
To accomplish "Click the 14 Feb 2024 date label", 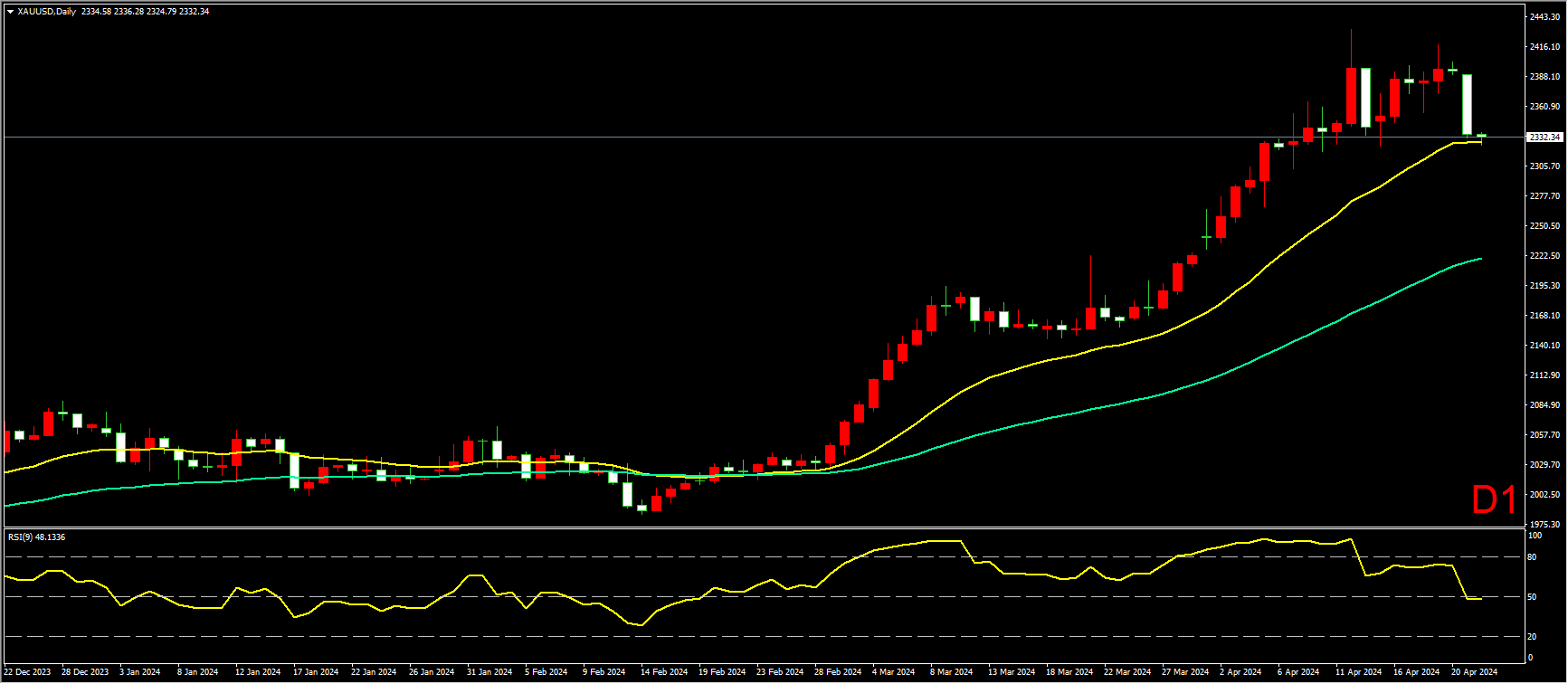I will click(x=663, y=672).
